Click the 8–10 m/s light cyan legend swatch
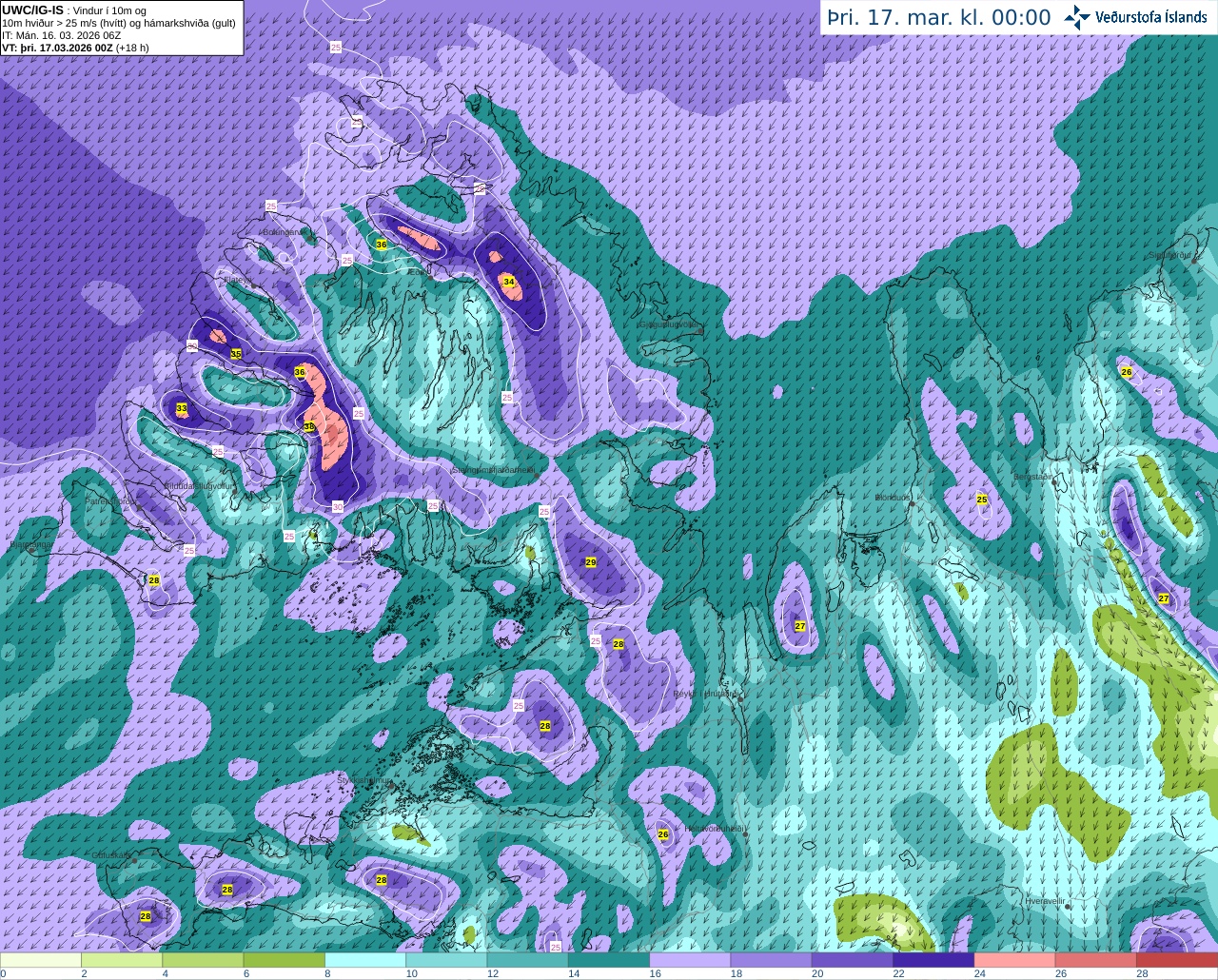 [365, 960]
